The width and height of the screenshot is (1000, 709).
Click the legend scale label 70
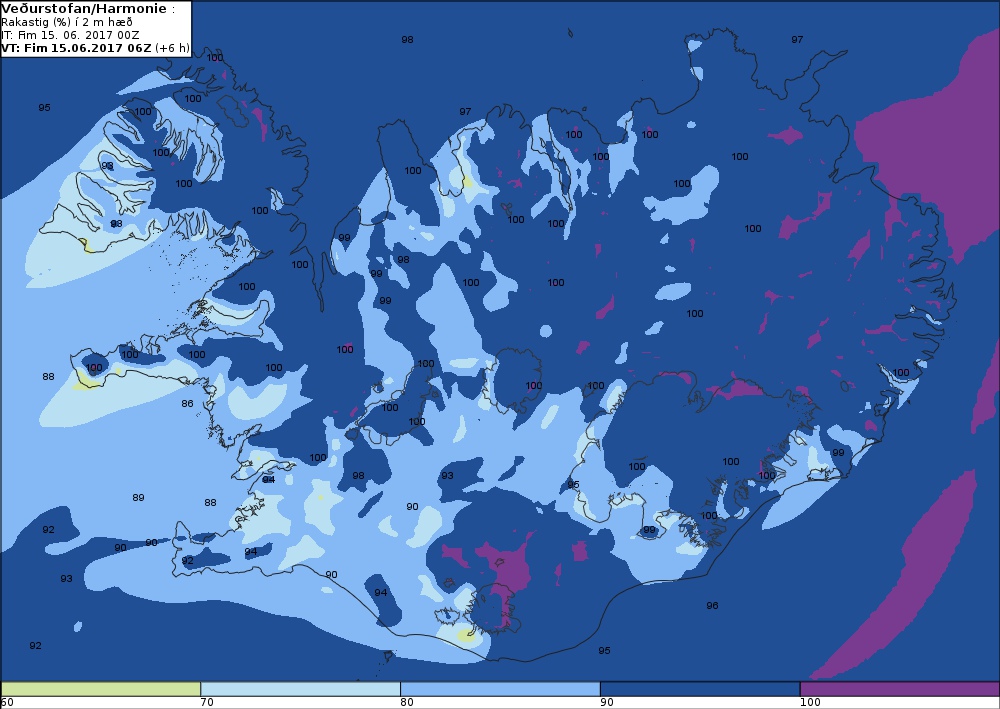(207, 702)
